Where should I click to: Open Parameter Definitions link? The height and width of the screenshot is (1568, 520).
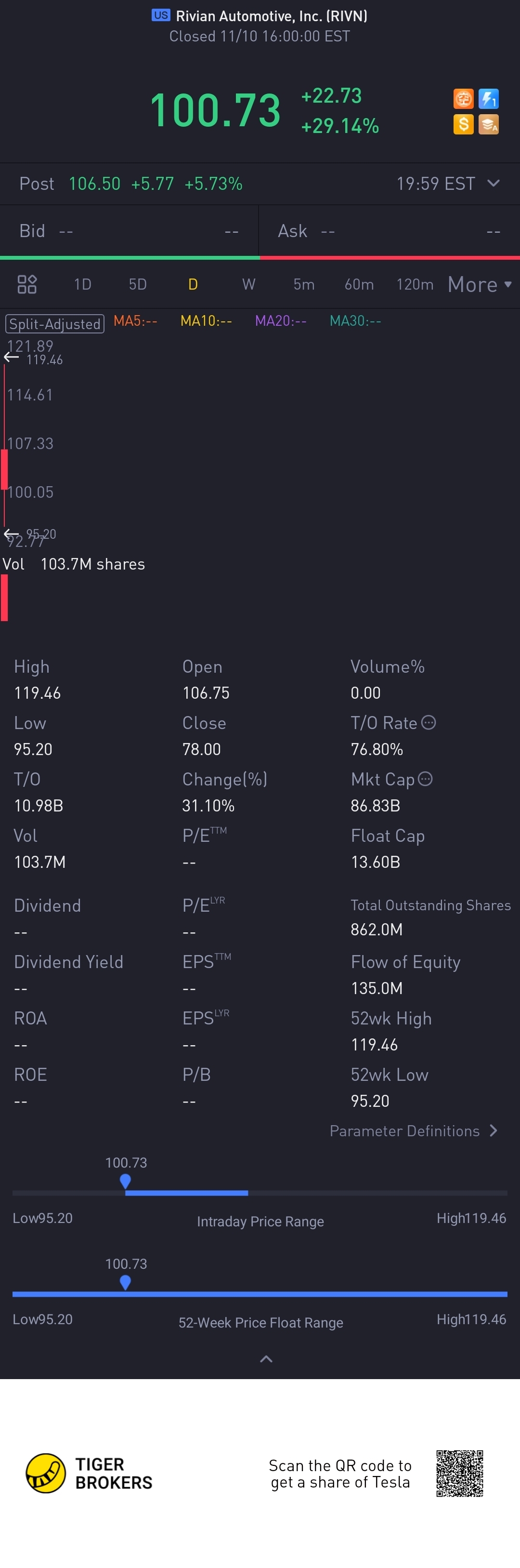click(413, 1130)
